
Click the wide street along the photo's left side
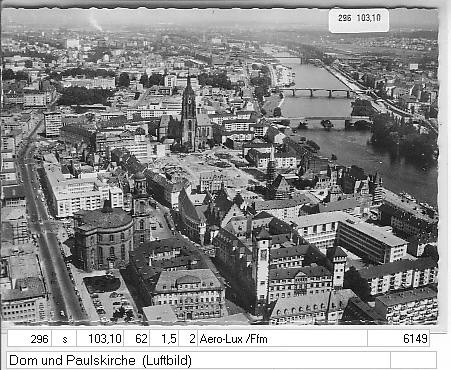(x=47, y=233)
